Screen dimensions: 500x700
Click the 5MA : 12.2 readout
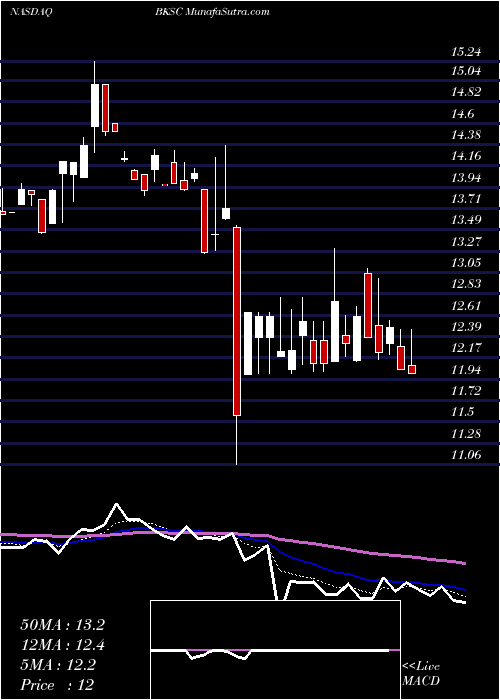click(57, 665)
